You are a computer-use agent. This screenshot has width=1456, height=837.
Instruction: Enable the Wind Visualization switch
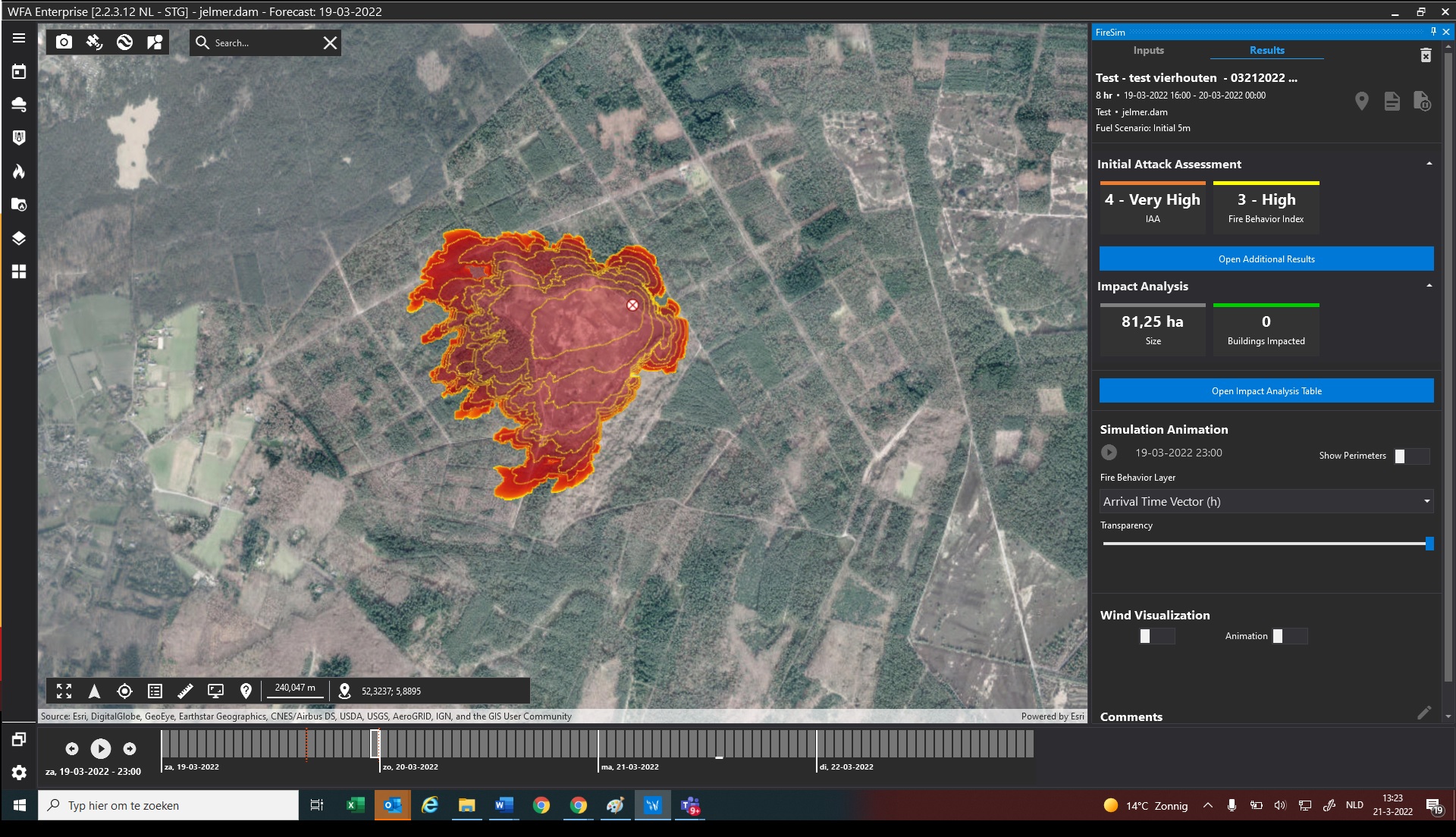(1156, 636)
